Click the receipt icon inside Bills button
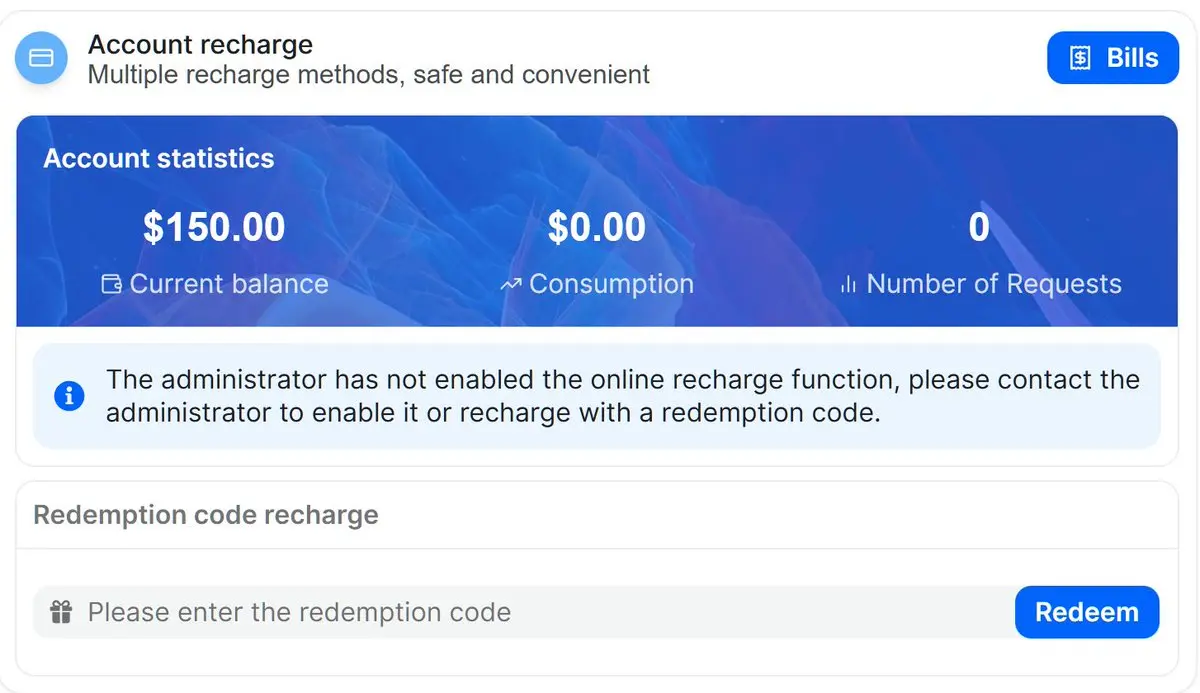Viewport: 1200px width, 693px height. tap(1080, 58)
